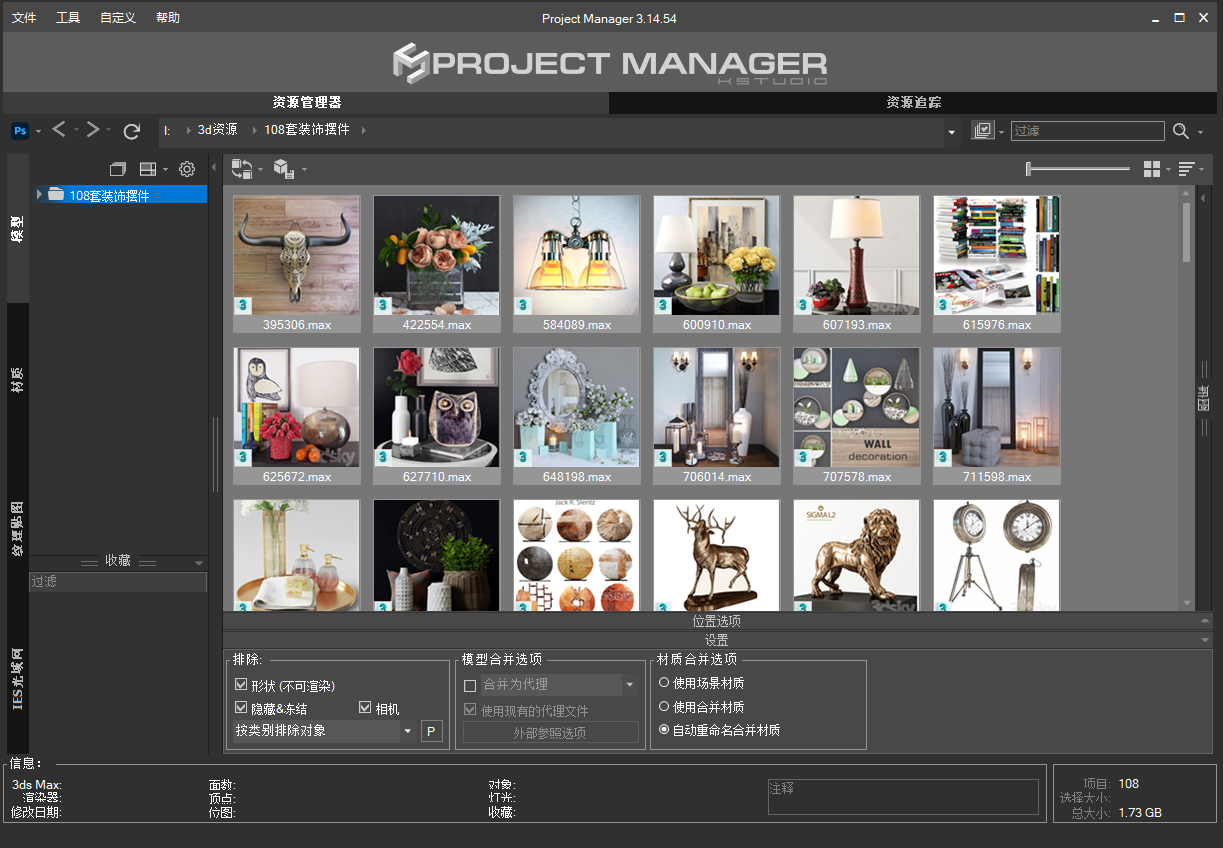Click the P button beside category dropdown
1223x848 pixels.
tap(431, 731)
